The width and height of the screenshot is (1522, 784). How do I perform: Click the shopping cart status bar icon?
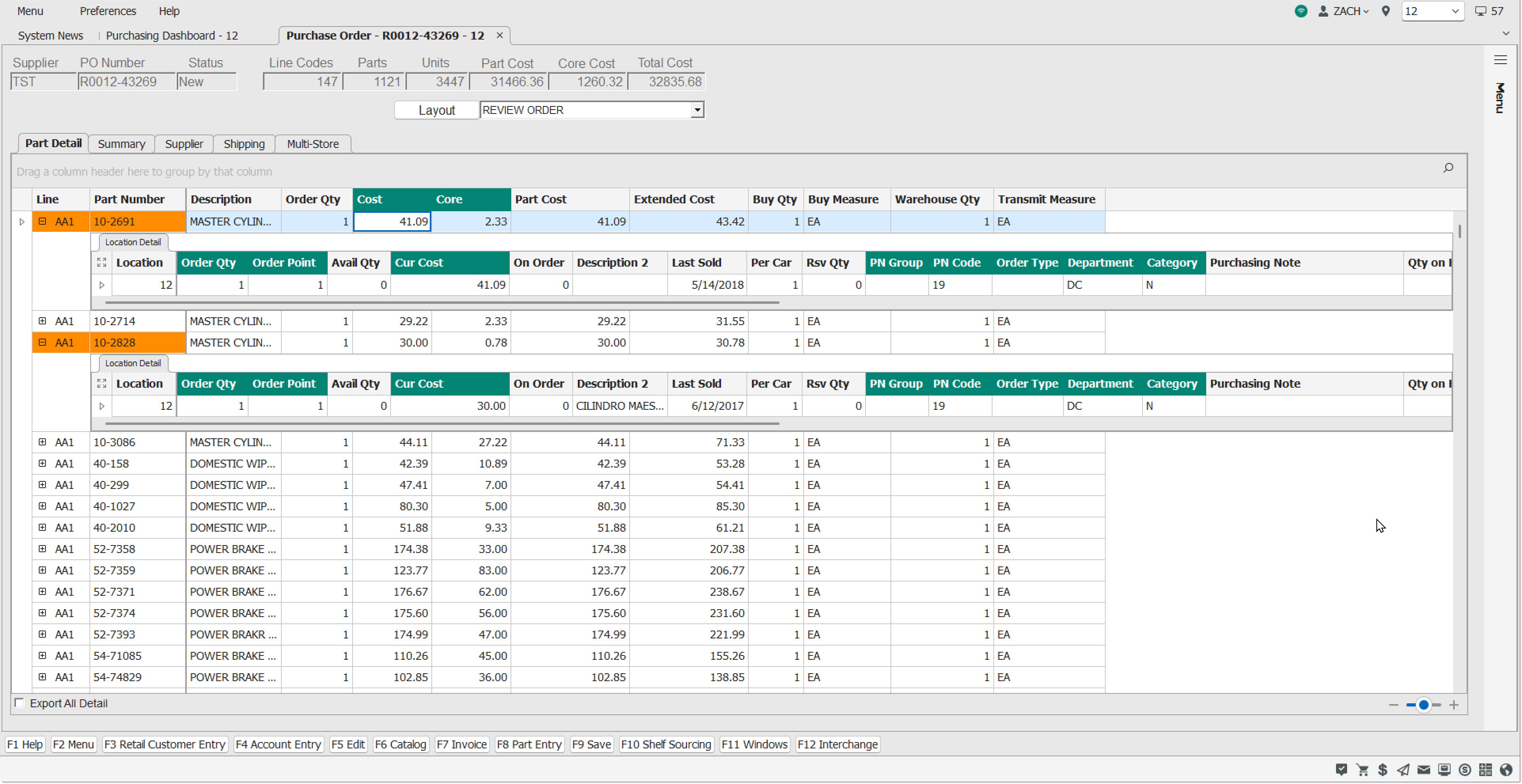pyautogui.click(x=1363, y=770)
